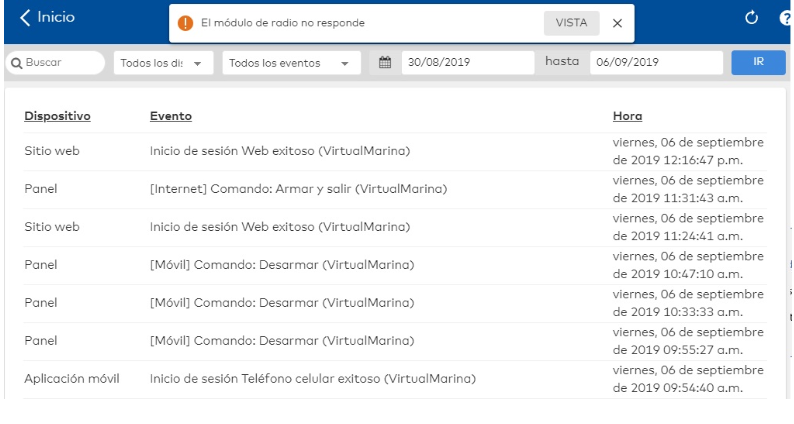This screenshot has height=424, width=794.
Task: Open the Todos los eventos dropdown
Action: (x=291, y=63)
